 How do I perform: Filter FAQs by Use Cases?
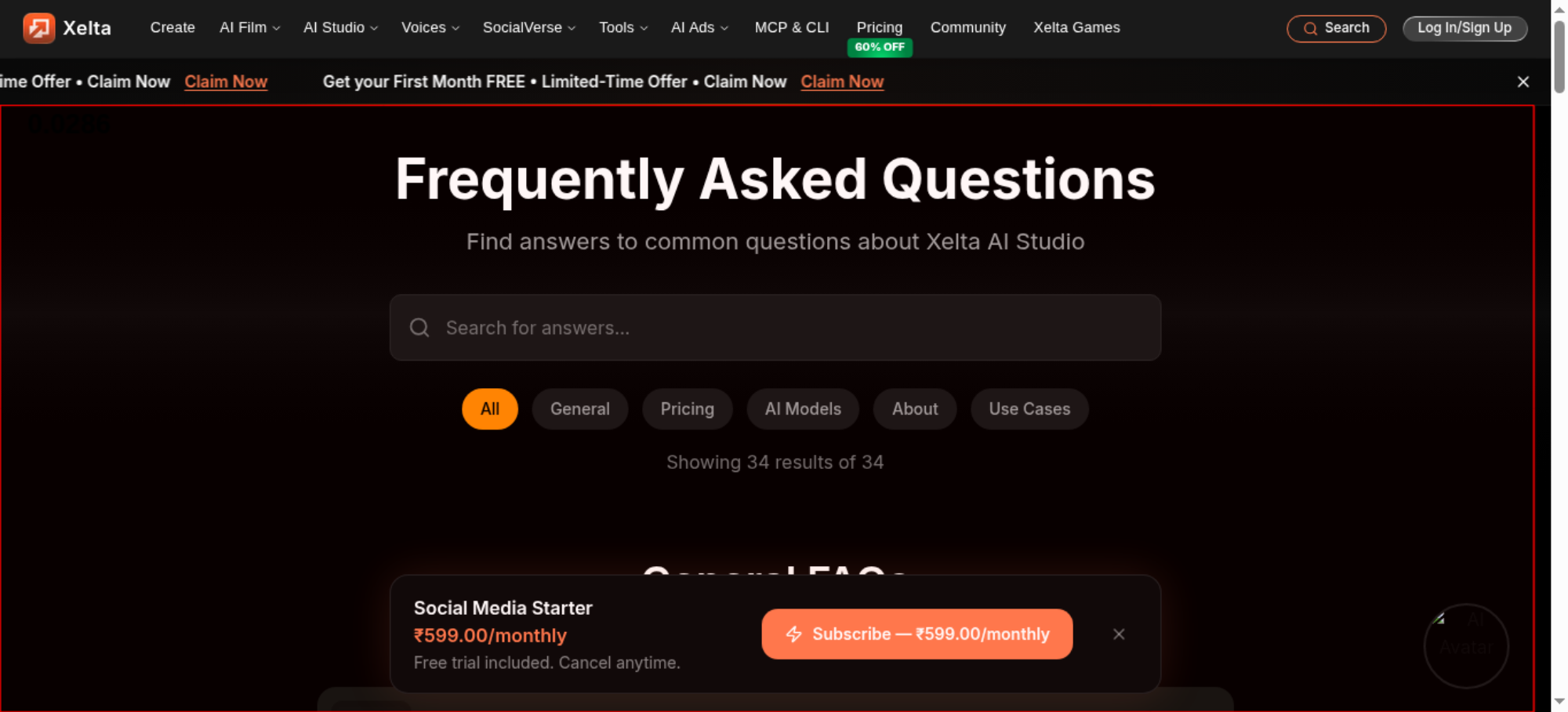[1029, 409]
